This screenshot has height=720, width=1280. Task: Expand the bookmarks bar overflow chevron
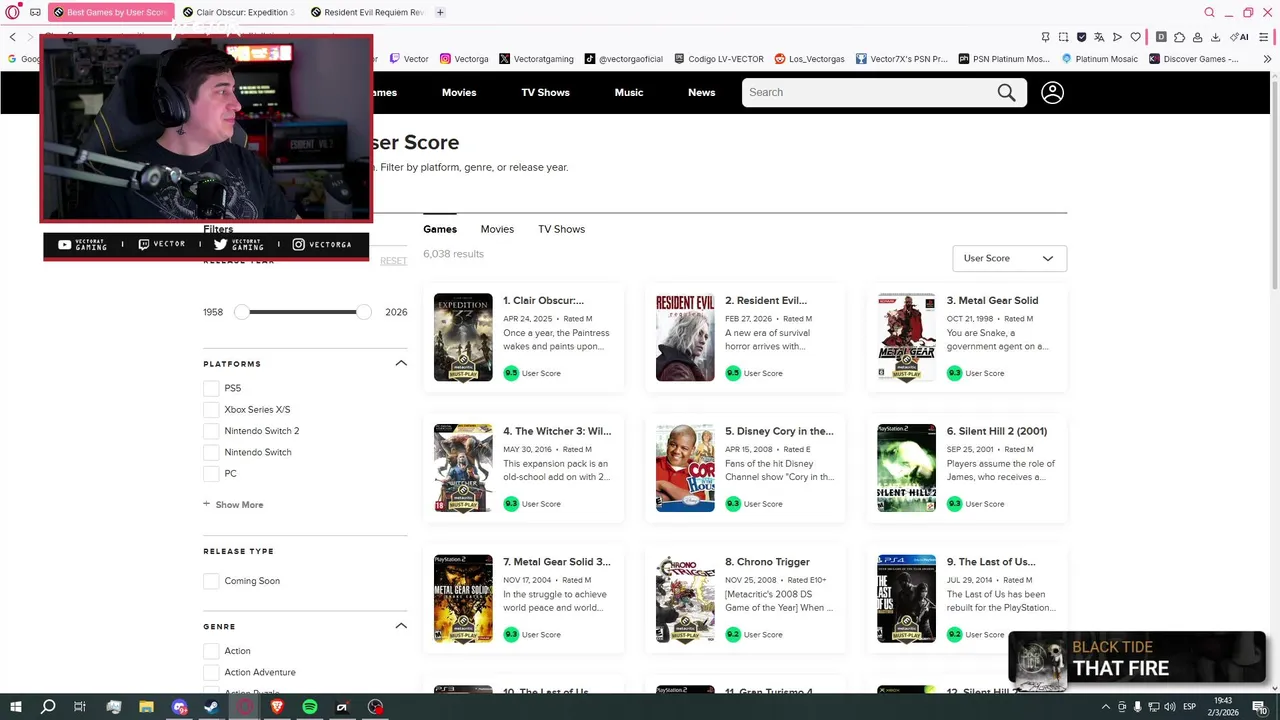[x=1267, y=59]
